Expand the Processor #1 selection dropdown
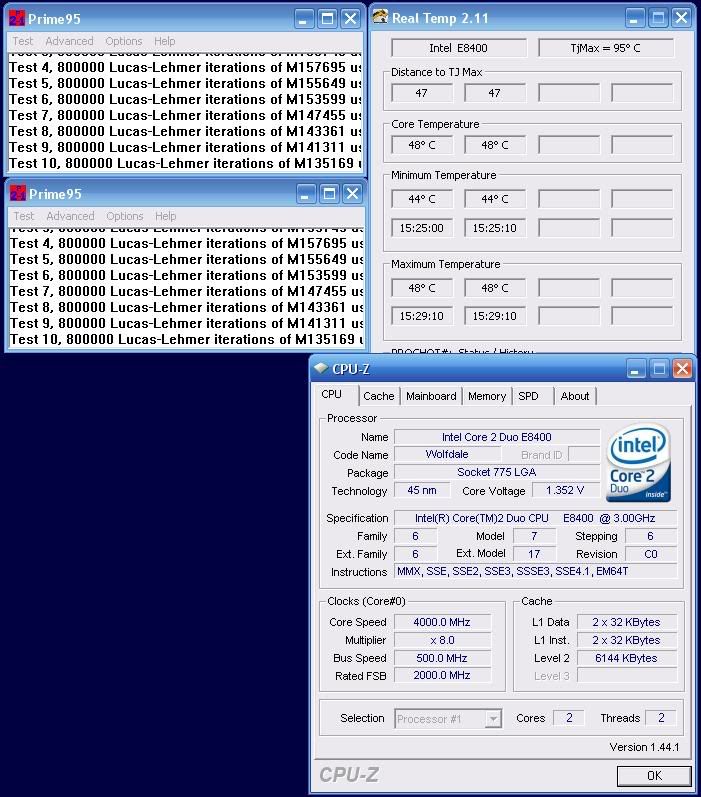 click(x=493, y=719)
